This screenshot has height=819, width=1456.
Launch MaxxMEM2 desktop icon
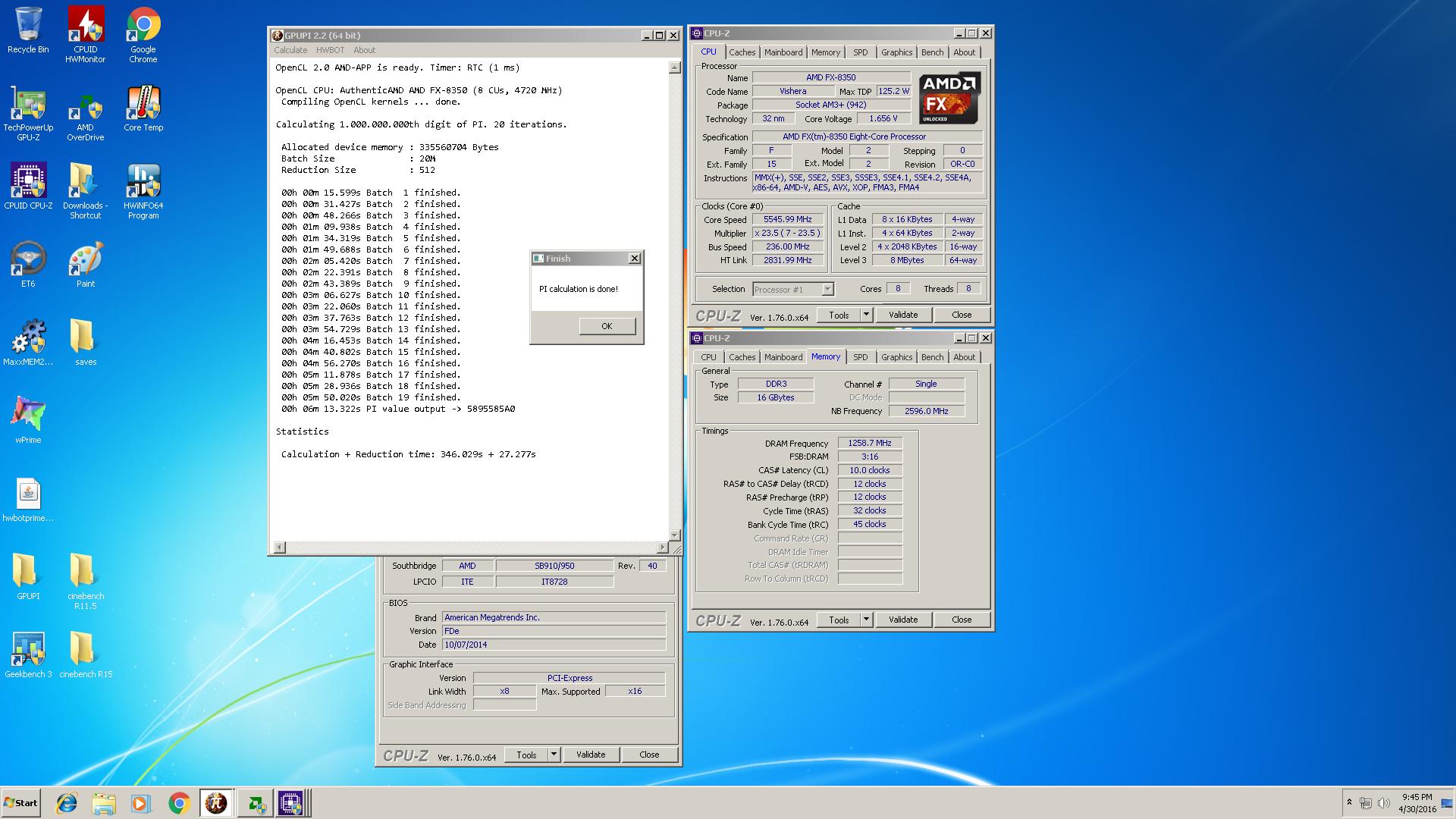pyautogui.click(x=28, y=343)
